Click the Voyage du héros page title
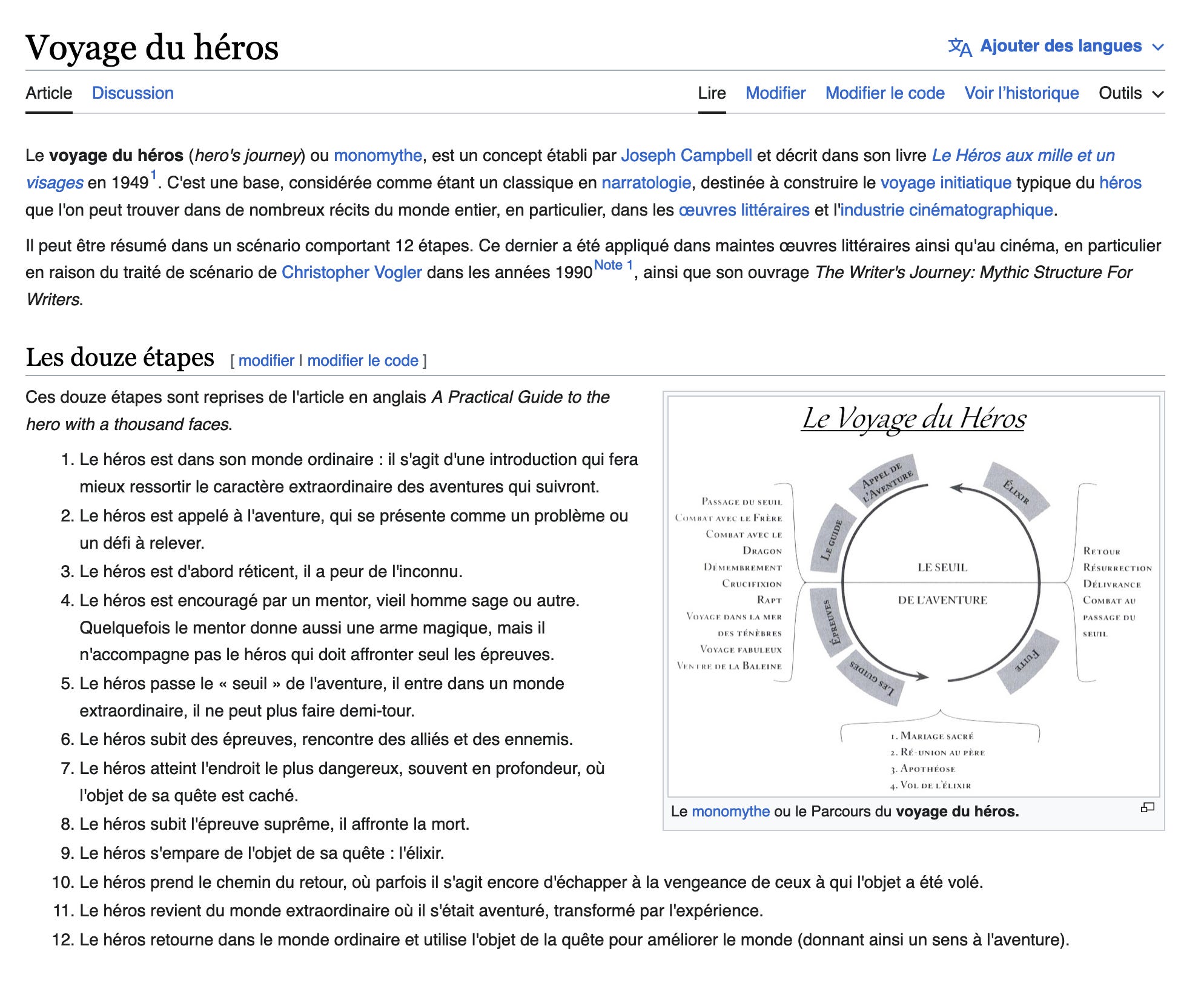The width and height of the screenshot is (1204, 986). (x=152, y=47)
